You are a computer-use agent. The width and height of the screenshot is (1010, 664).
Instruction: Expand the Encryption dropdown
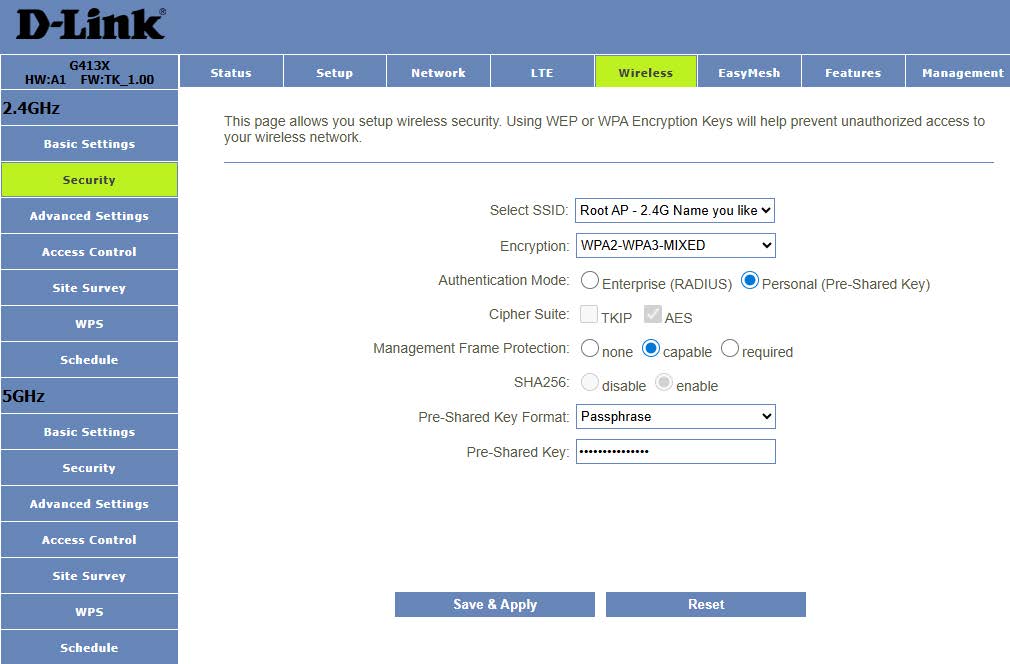675,245
